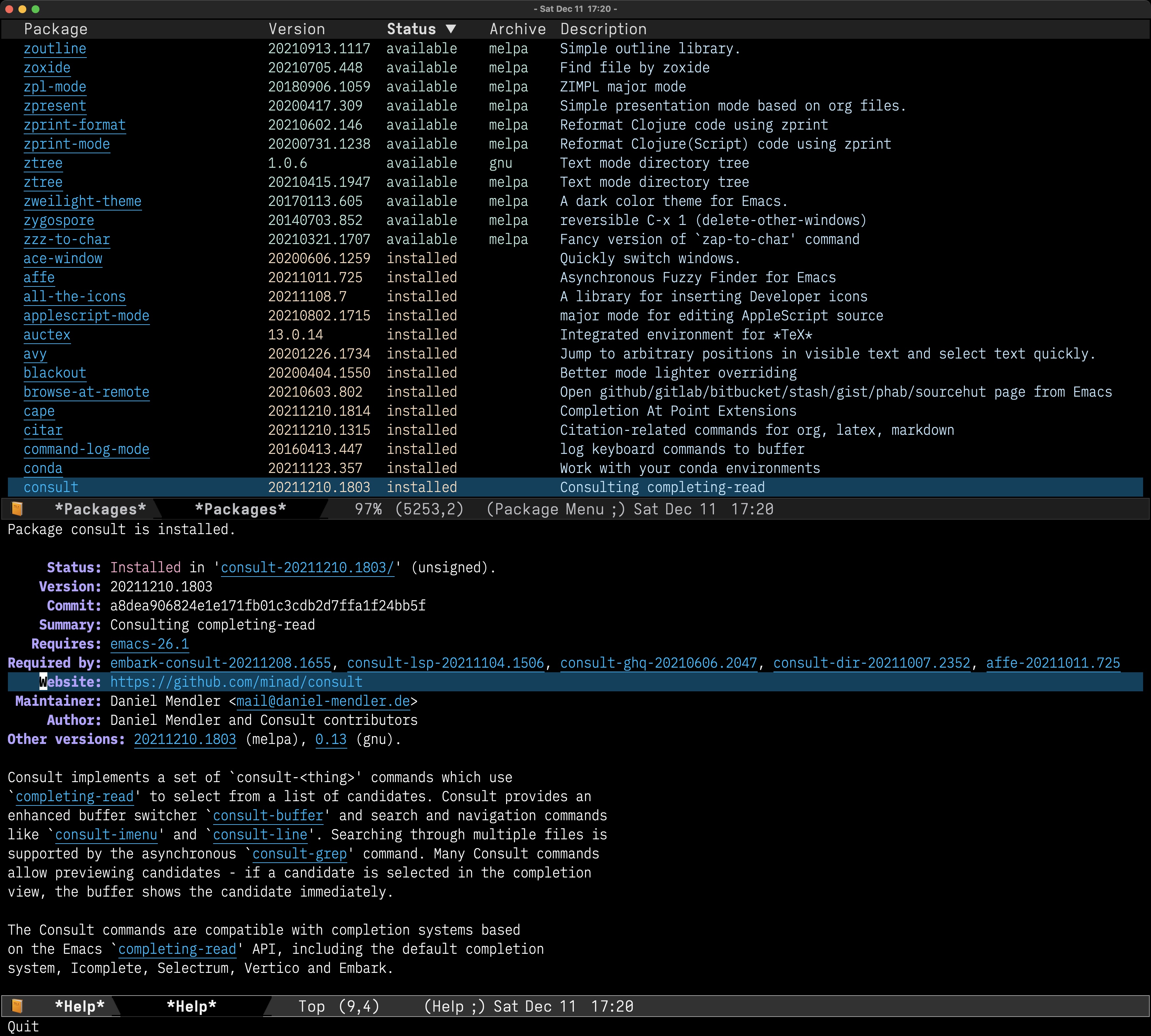The image size is (1151, 1036).
Task: Click the package icon in Packages modeline
Action: (17, 508)
